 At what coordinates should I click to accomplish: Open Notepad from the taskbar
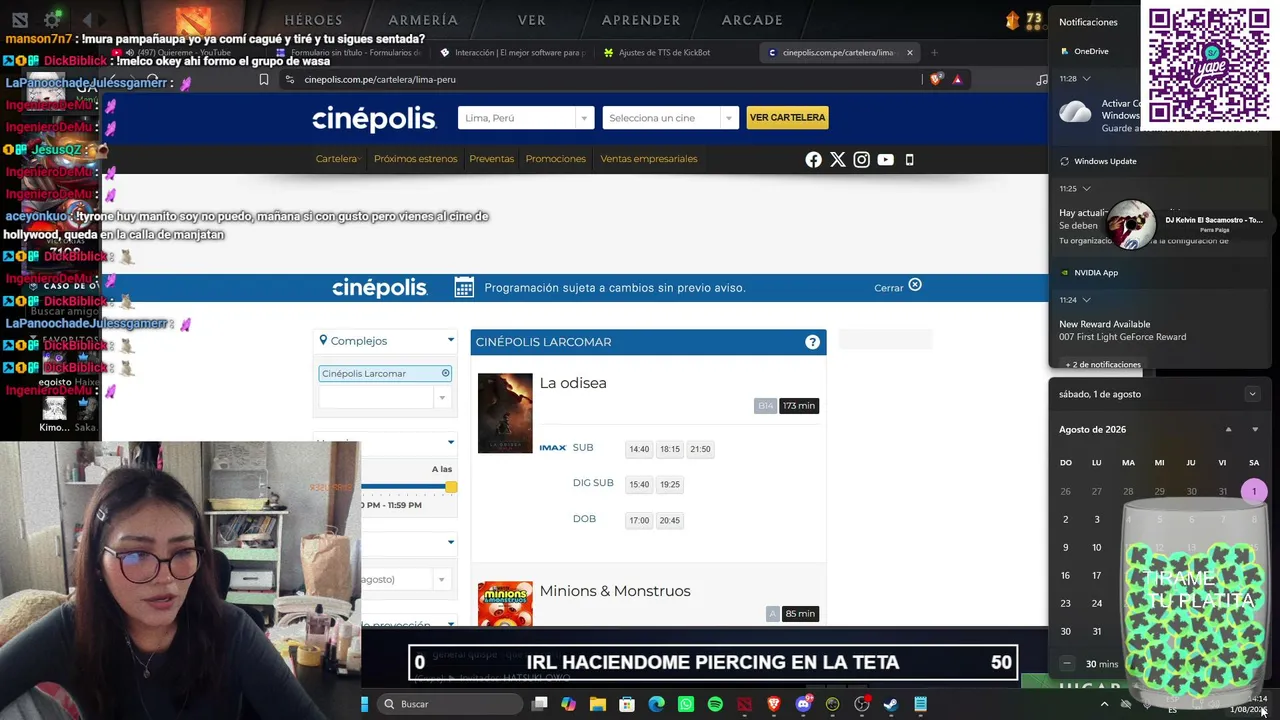coord(920,704)
